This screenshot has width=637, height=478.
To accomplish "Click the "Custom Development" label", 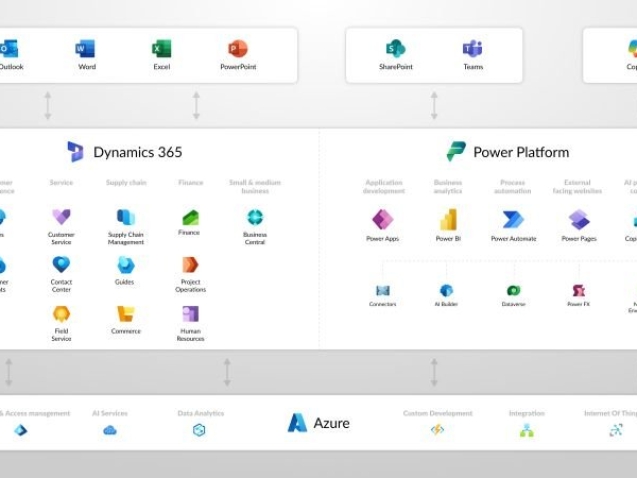I will (x=438, y=413).
